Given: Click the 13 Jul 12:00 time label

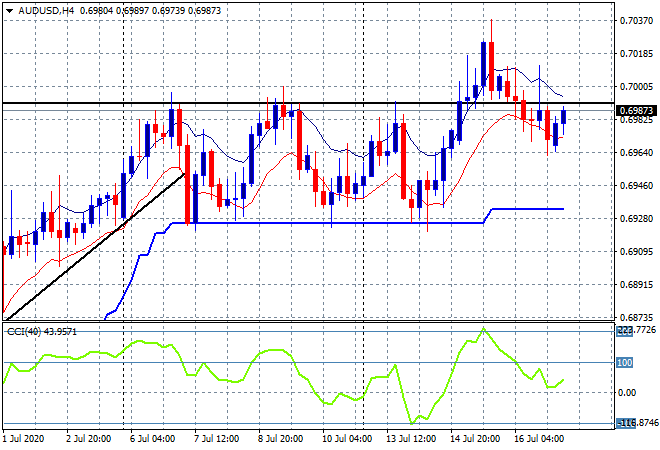Looking at the screenshot, I should 411,439.
